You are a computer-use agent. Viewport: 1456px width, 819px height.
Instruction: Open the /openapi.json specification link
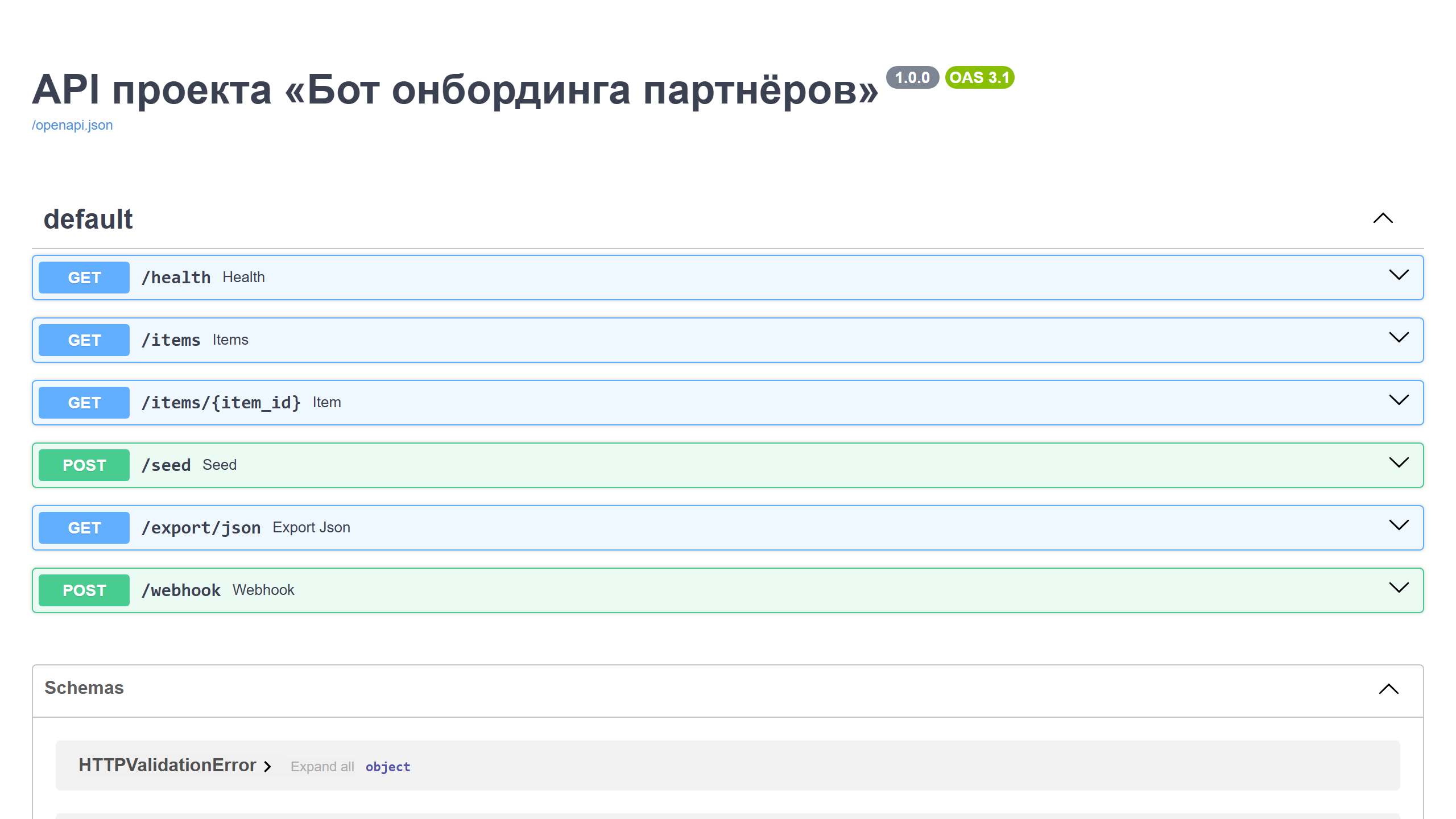[72, 125]
